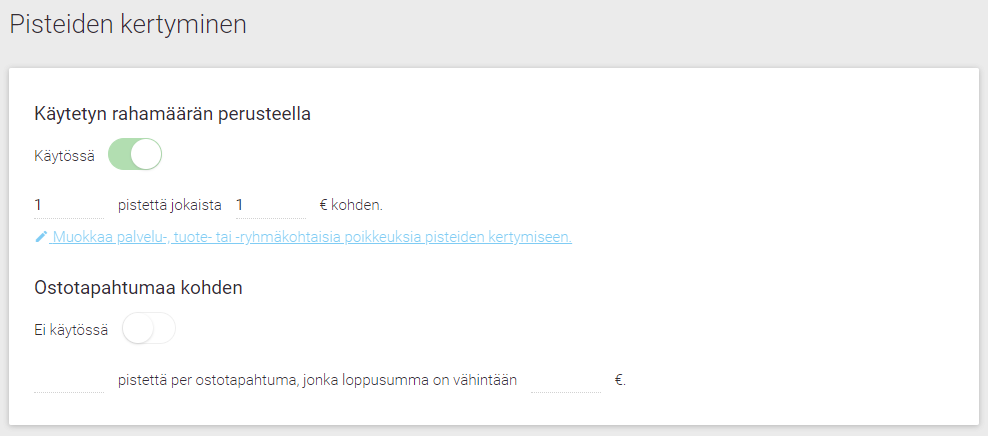Click Ostotapahtumaa kohden section heading
Image resolution: width=988 pixels, height=436 pixels.
click(x=138, y=288)
